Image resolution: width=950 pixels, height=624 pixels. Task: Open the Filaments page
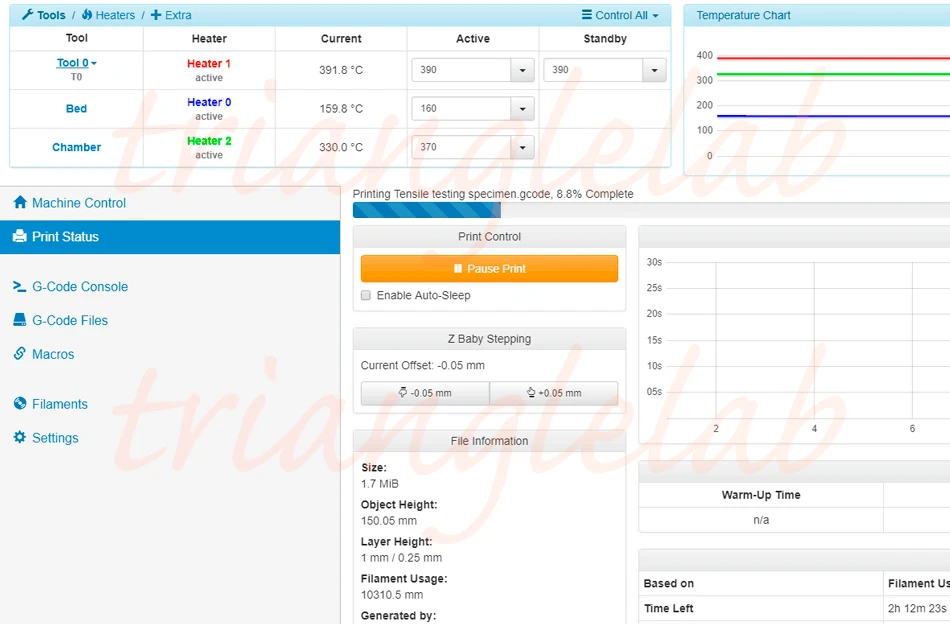tap(59, 404)
